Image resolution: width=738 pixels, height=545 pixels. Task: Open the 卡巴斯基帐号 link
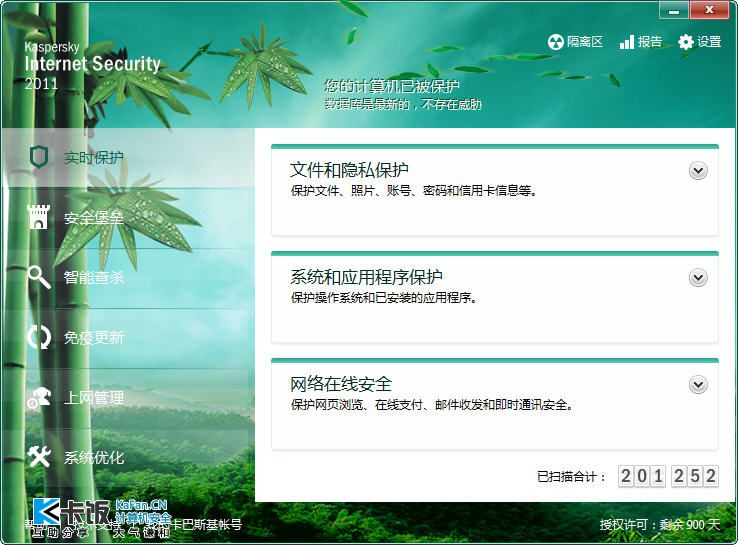[x=206, y=524]
